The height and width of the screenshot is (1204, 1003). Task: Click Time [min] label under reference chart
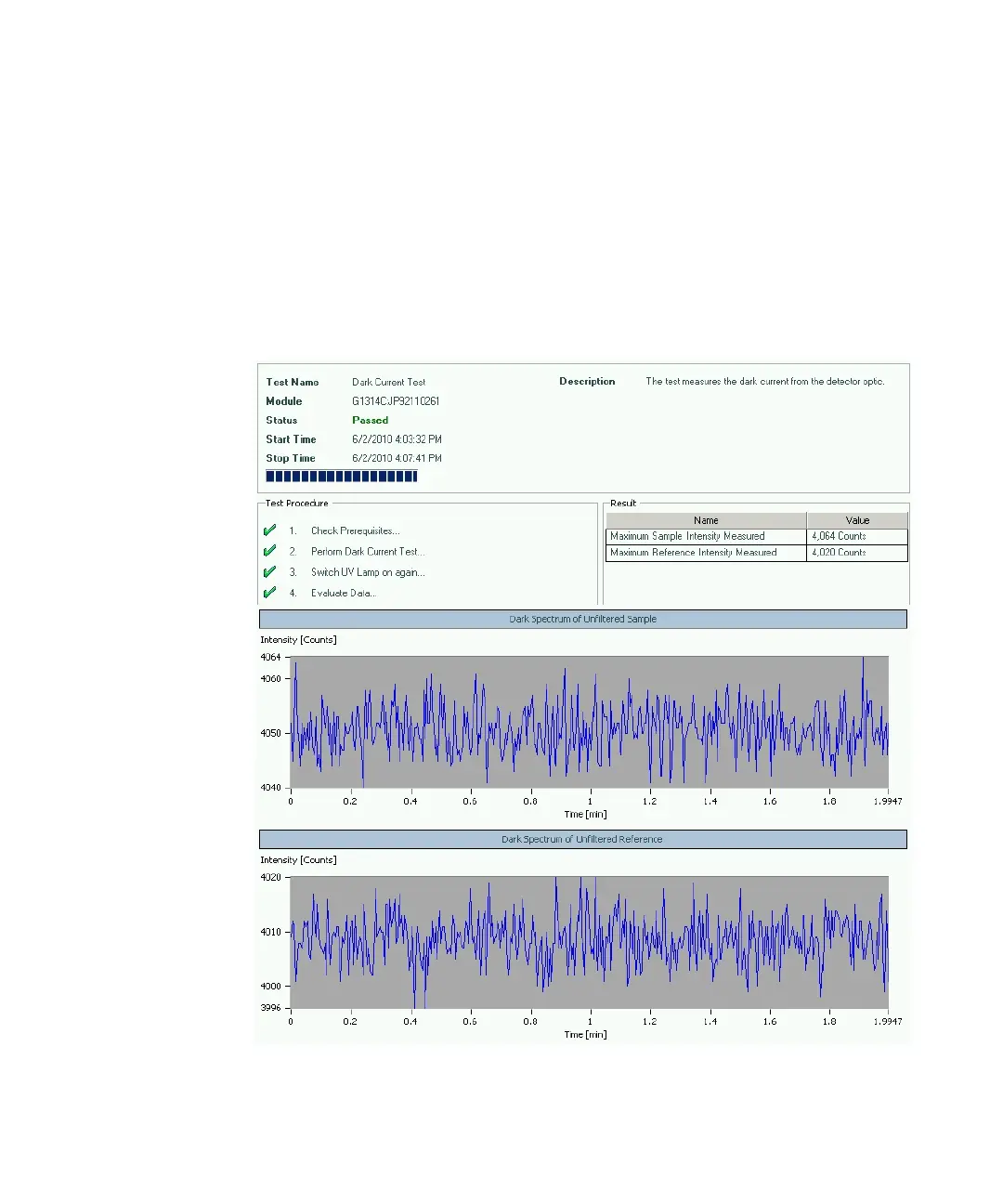tap(585, 1035)
